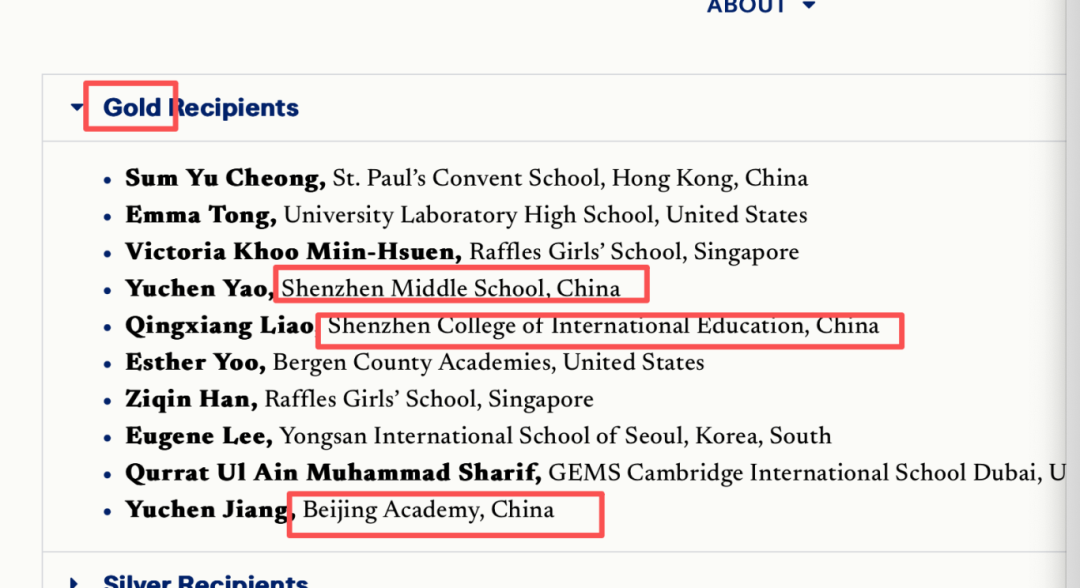Screen dimensions: 1080x588
Task: Click the name Yuchen Jiang
Action: pos(207,510)
